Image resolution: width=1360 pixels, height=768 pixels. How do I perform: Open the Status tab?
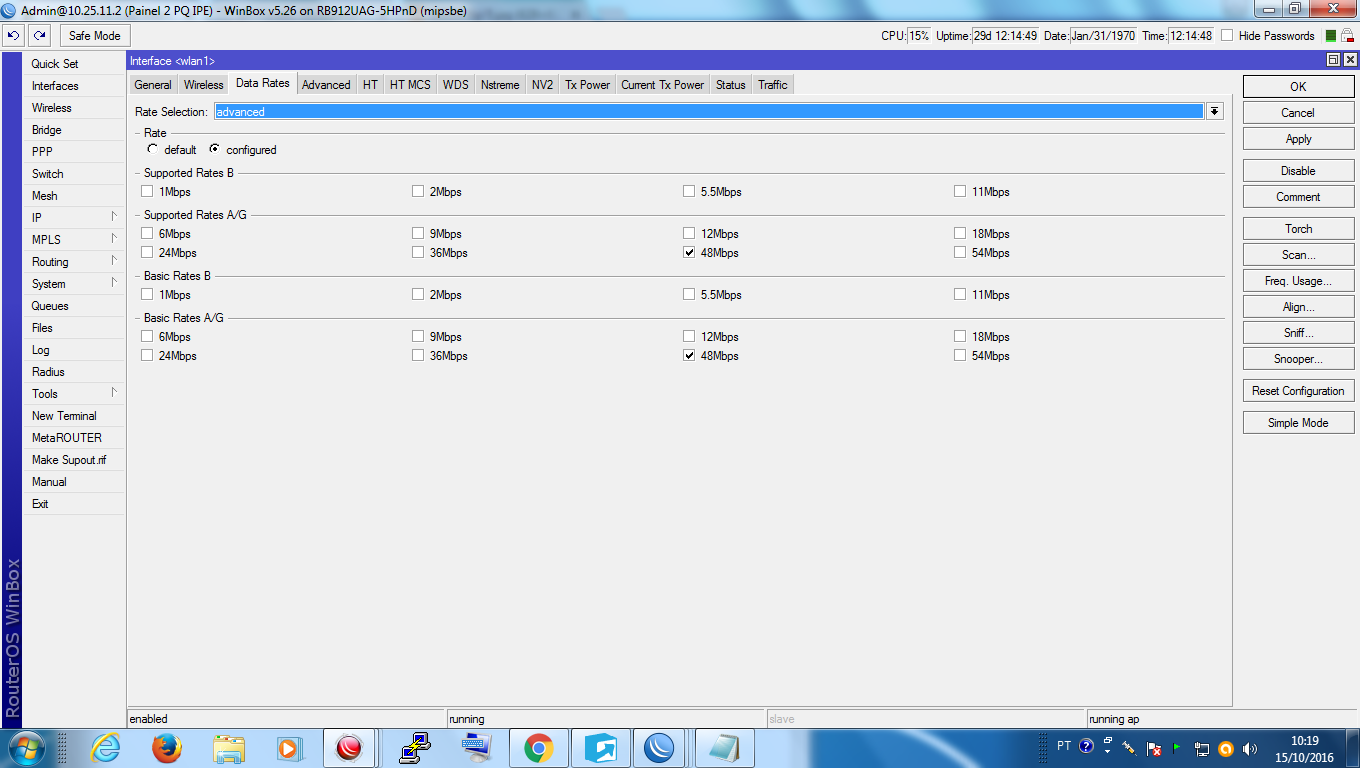click(730, 85)
